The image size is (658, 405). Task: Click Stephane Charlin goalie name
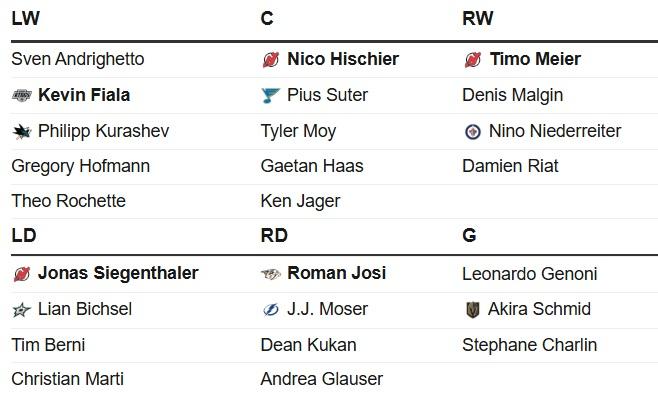[x=530, y=345]
